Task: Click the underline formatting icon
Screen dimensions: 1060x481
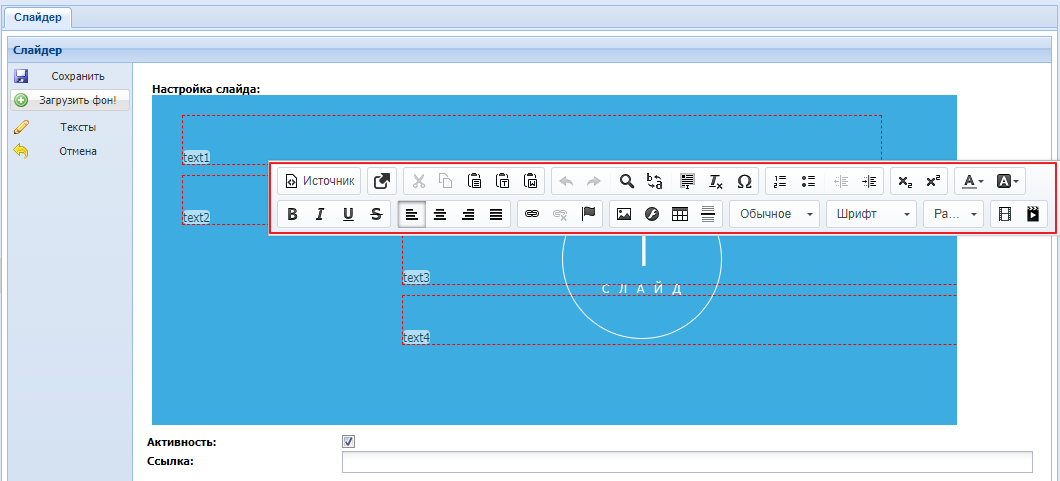Action: 348,214
